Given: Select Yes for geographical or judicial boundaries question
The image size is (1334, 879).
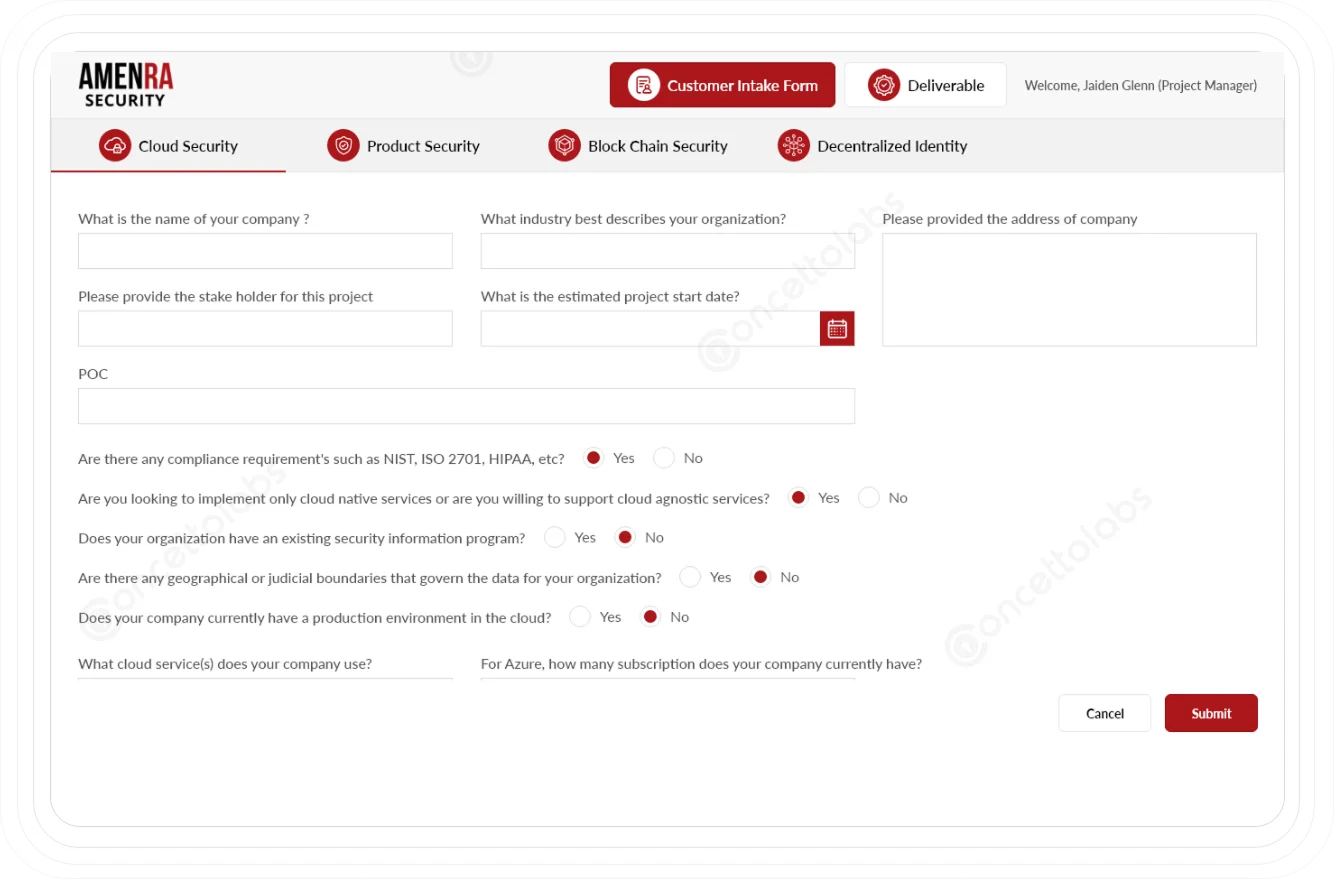Looking at the screenshot, I should (690, 577).
